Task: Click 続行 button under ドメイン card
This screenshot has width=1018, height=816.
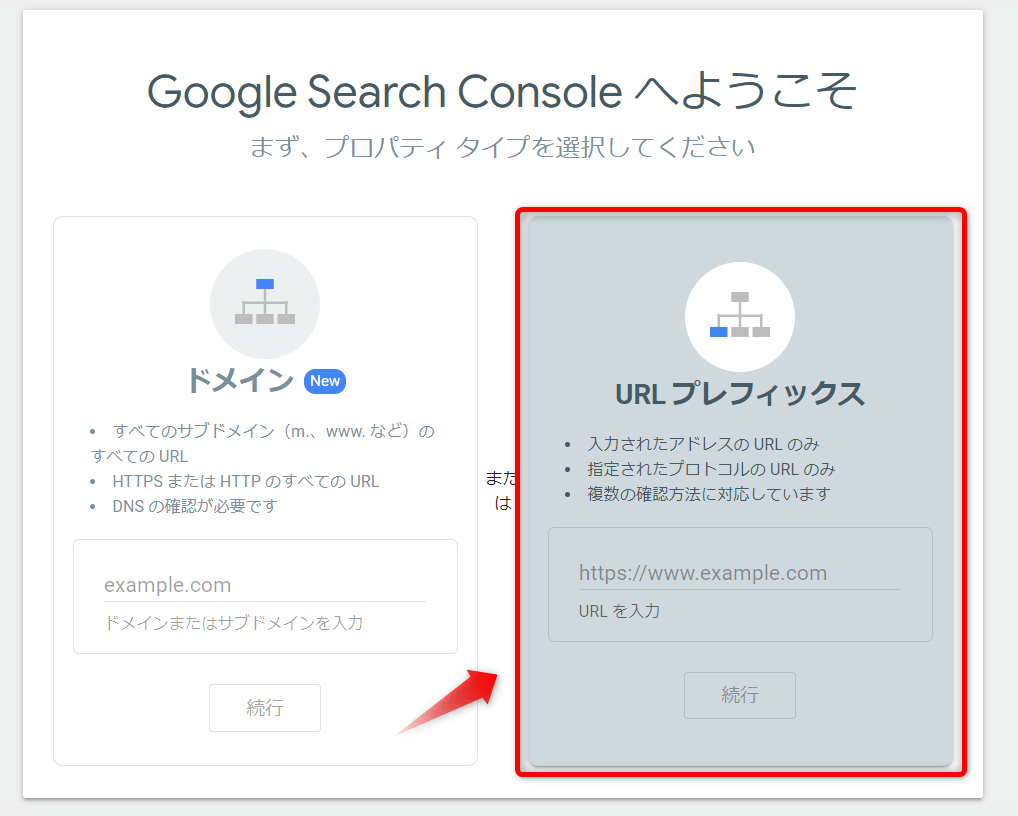Action: point(265,708)
